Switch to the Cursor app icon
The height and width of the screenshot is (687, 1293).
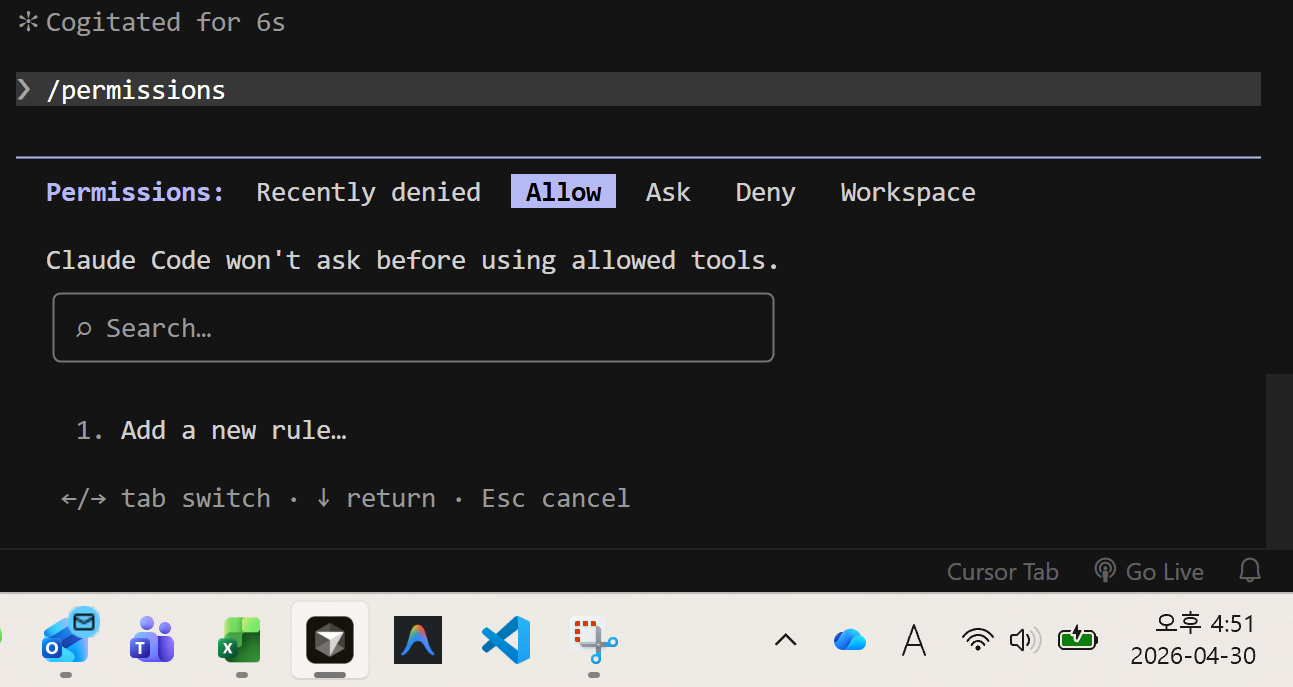tap(329, 639)
